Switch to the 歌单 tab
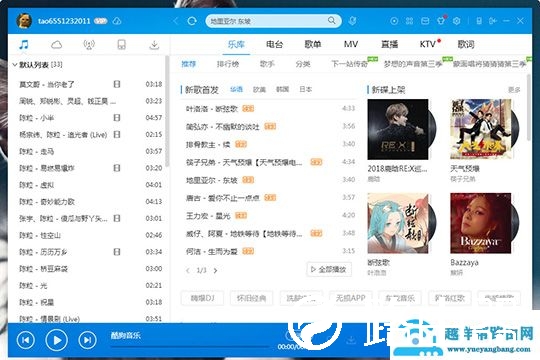 (x=313, y=44)
